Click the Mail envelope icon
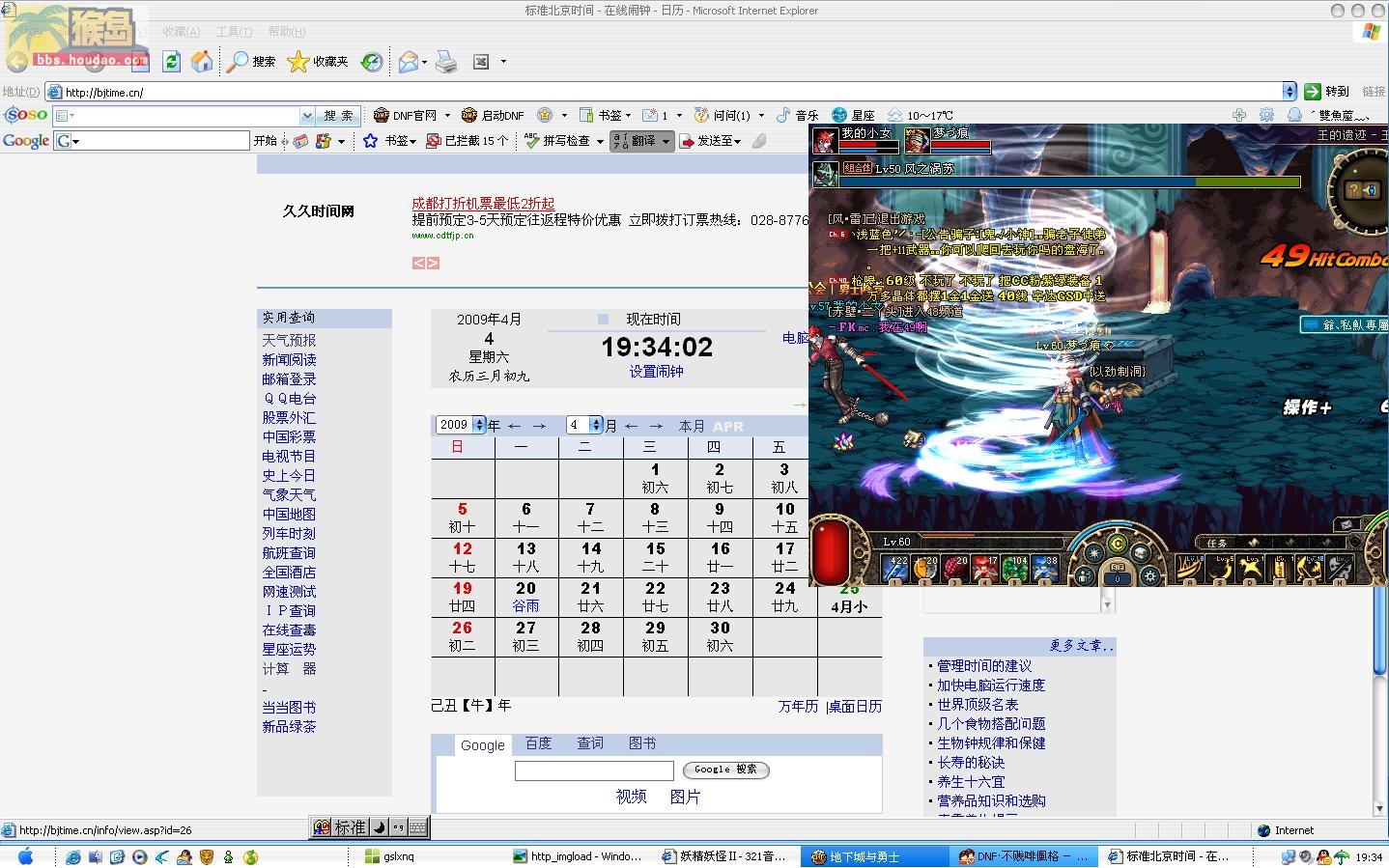Image resolution: width=1389 pixels, height=868 pixels. pyautogui.click(x=409, y=62)
